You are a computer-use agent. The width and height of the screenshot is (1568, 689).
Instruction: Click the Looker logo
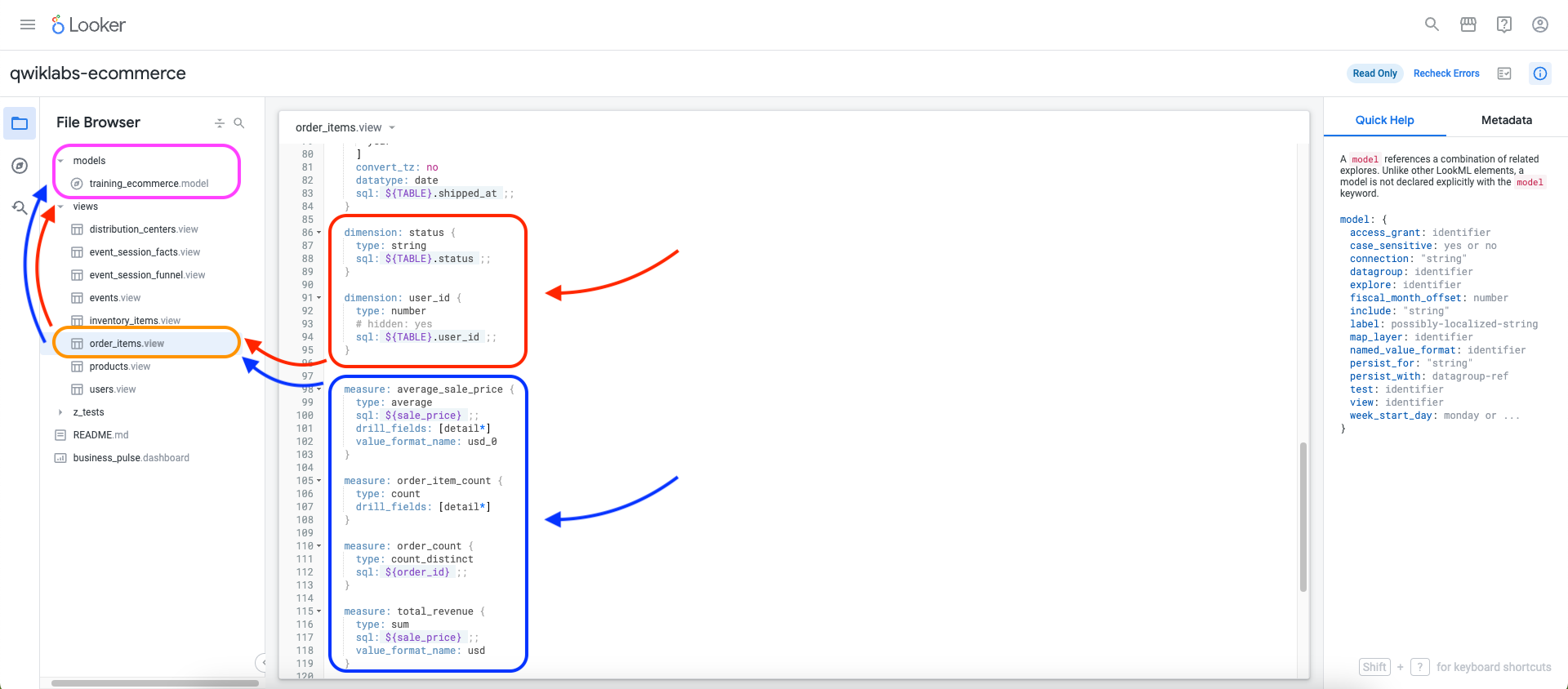pos(88,25)
